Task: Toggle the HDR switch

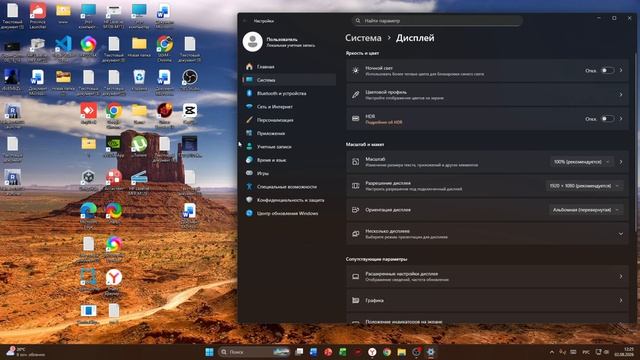Action: [607, 119]
